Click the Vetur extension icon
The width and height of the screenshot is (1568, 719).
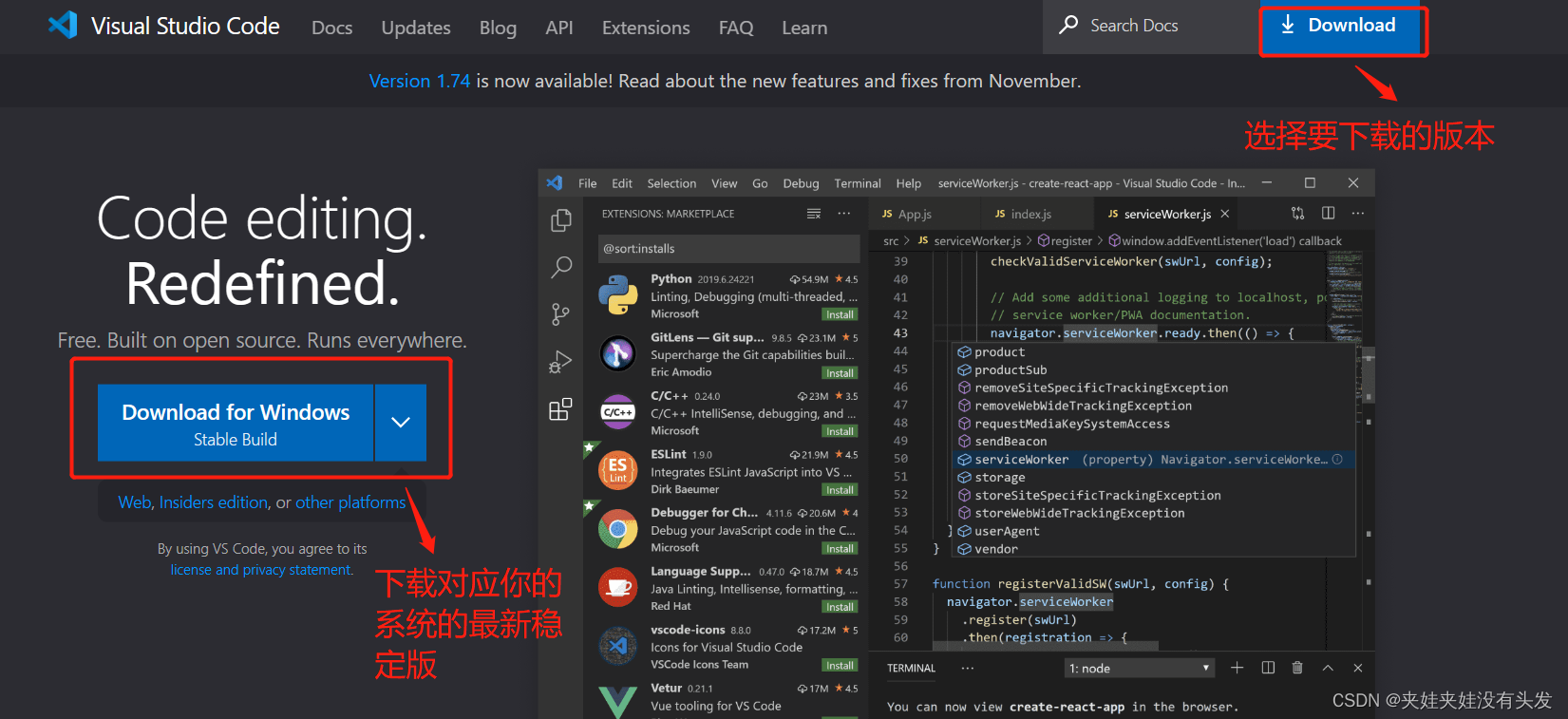tap(618, 702)
